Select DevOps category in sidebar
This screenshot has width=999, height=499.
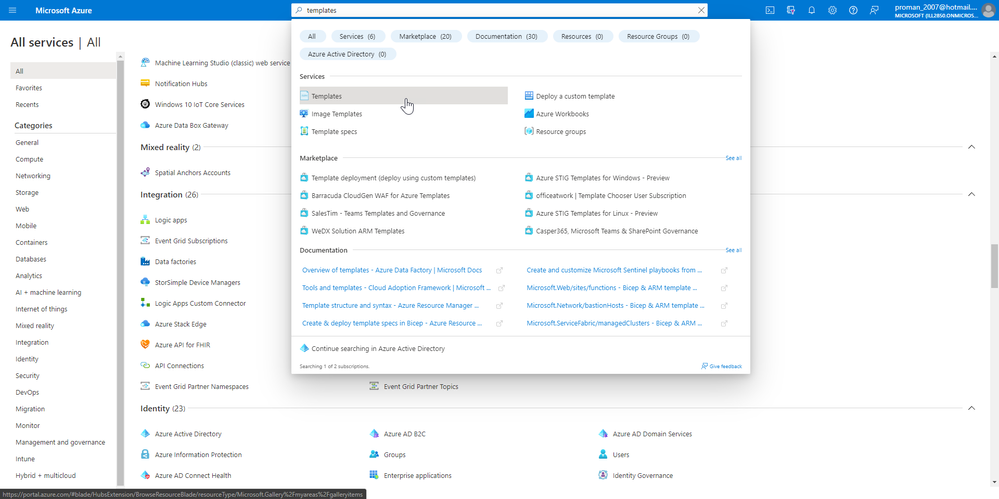point(27,392)
